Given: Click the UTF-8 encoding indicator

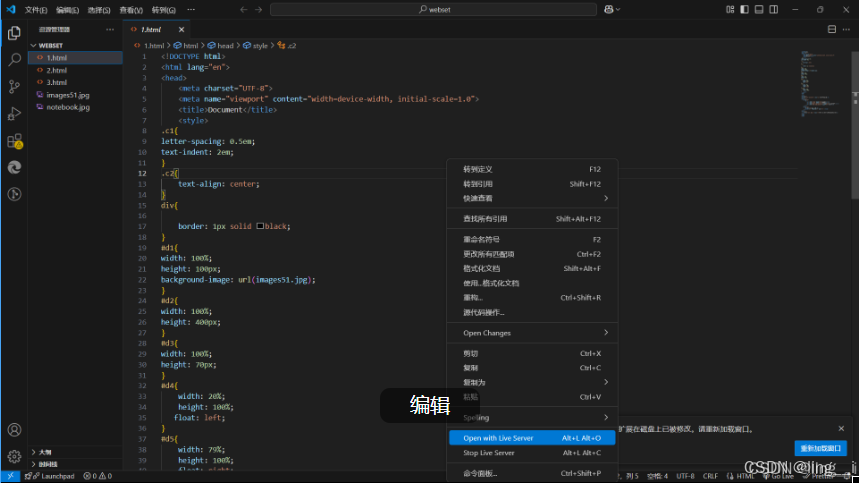Looking at the screenshot, I should click(x=685, y=476).
